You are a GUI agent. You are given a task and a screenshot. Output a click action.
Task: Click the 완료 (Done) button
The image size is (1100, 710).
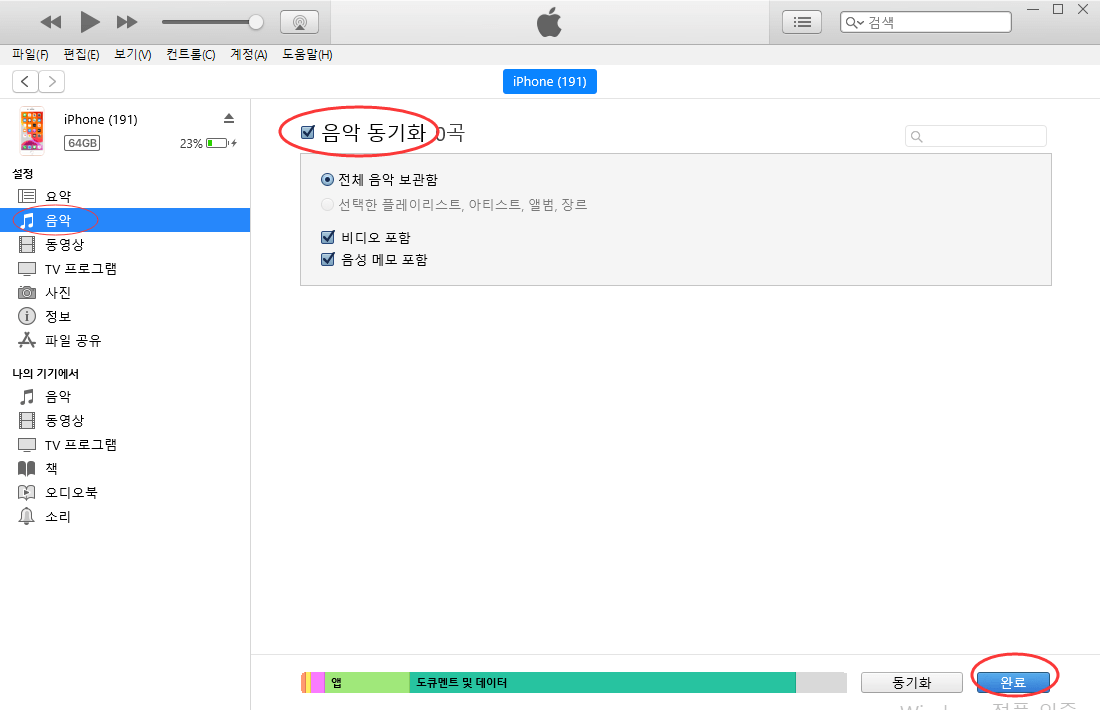coord(1013,681)
